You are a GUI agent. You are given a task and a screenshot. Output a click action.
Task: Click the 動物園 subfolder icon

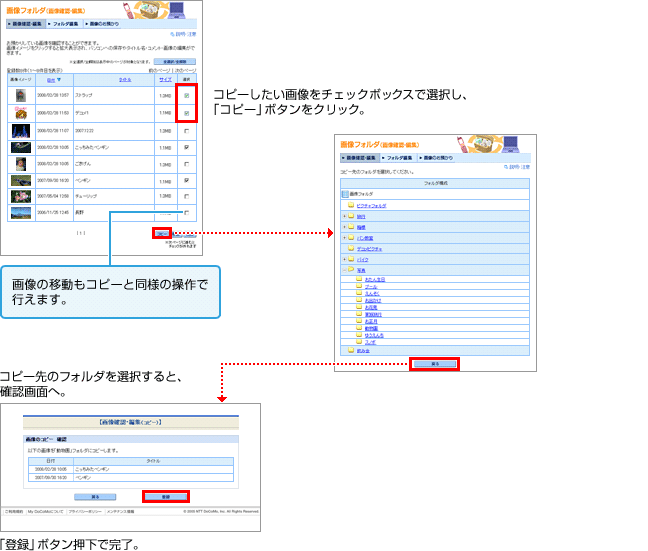pos(359,328)
